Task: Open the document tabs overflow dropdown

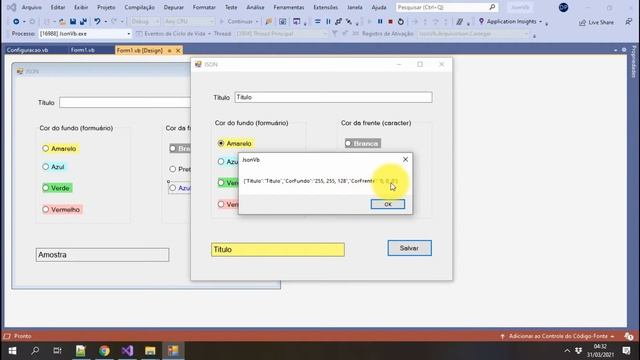Action: click(616, 50)
